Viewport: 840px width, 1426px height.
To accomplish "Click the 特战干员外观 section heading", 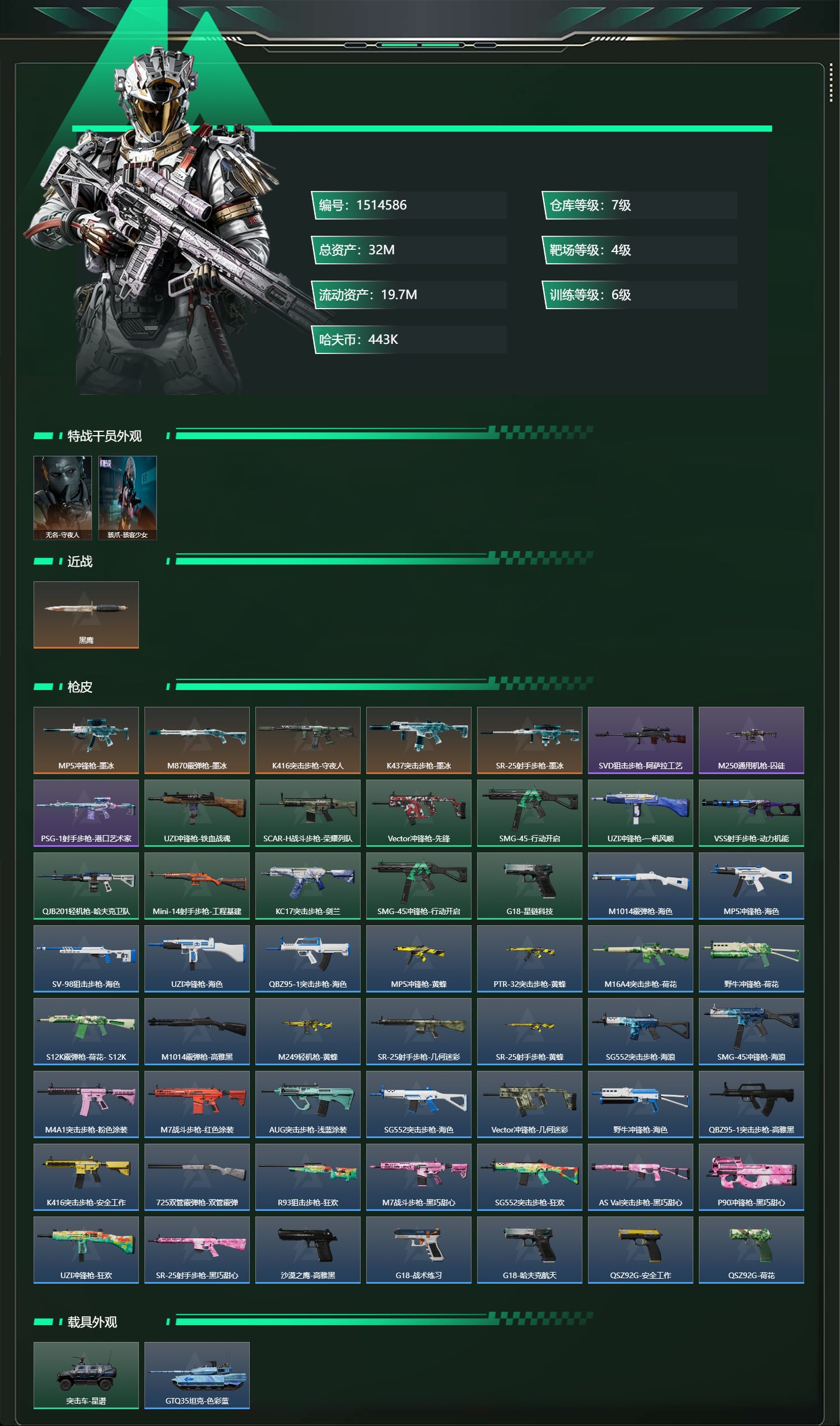I will [104, 436].
